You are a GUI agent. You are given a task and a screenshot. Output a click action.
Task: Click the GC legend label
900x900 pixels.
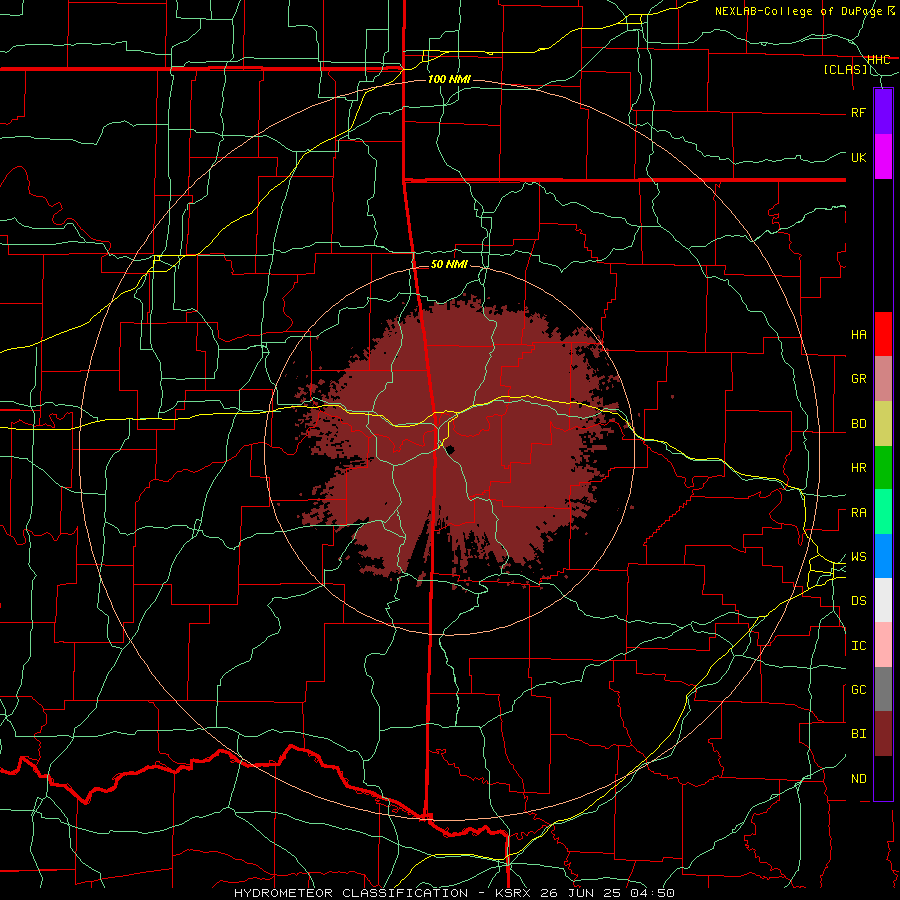[x=858, y=690]
